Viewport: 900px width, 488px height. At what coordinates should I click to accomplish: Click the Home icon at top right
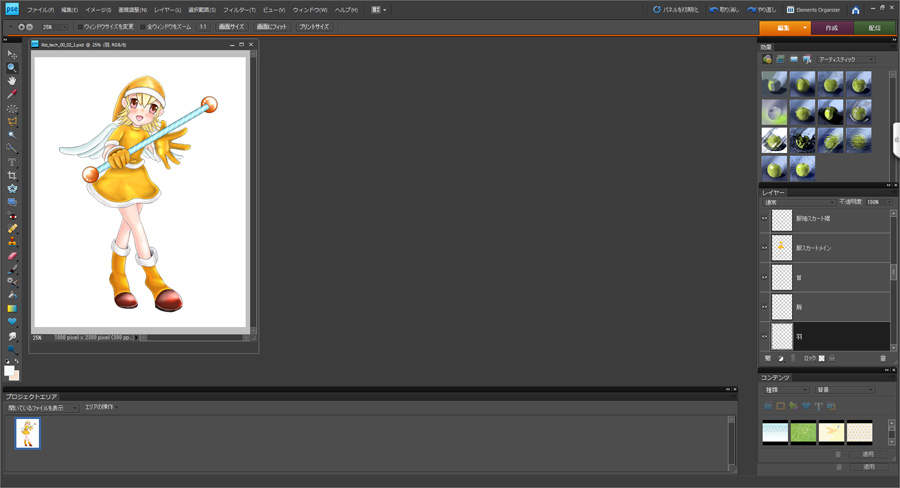(x=855, y=10)
